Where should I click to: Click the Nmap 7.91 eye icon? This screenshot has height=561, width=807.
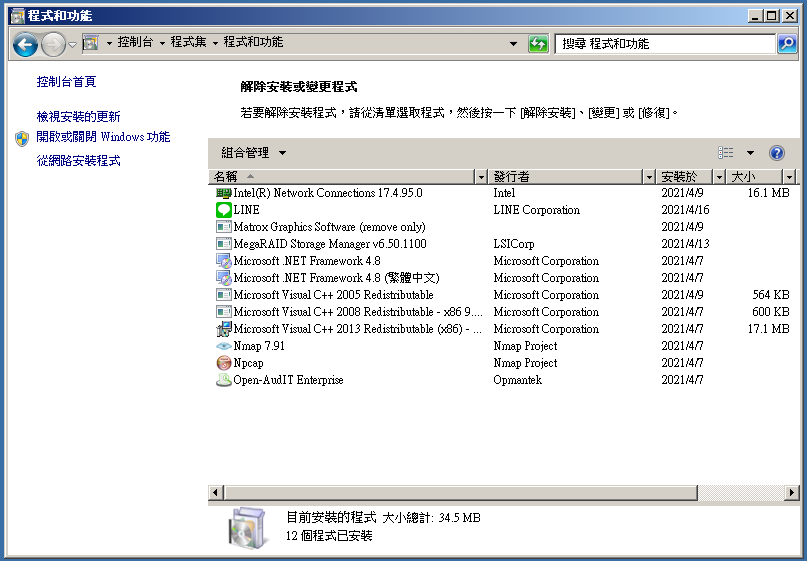click(223, 346)
